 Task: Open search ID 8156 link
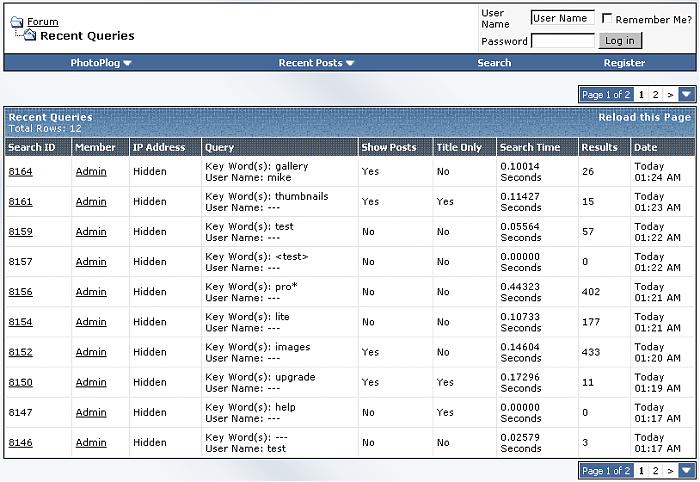(20, 292)
